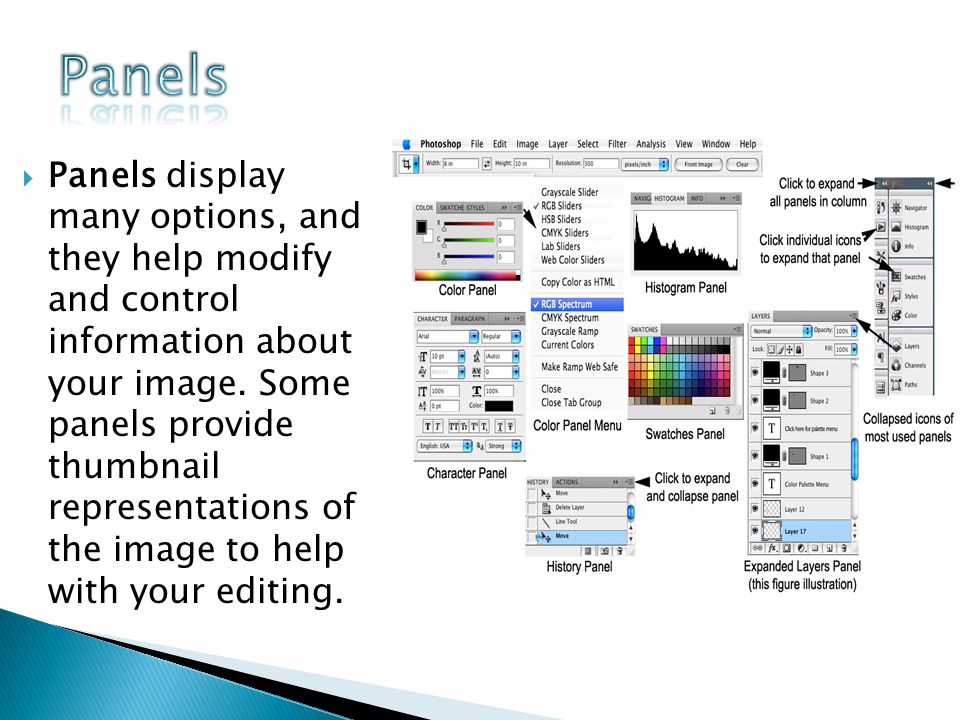This screenshot has width=960, height=720.
Task: Click the Underline text style button
Action: tap(500, 427)
